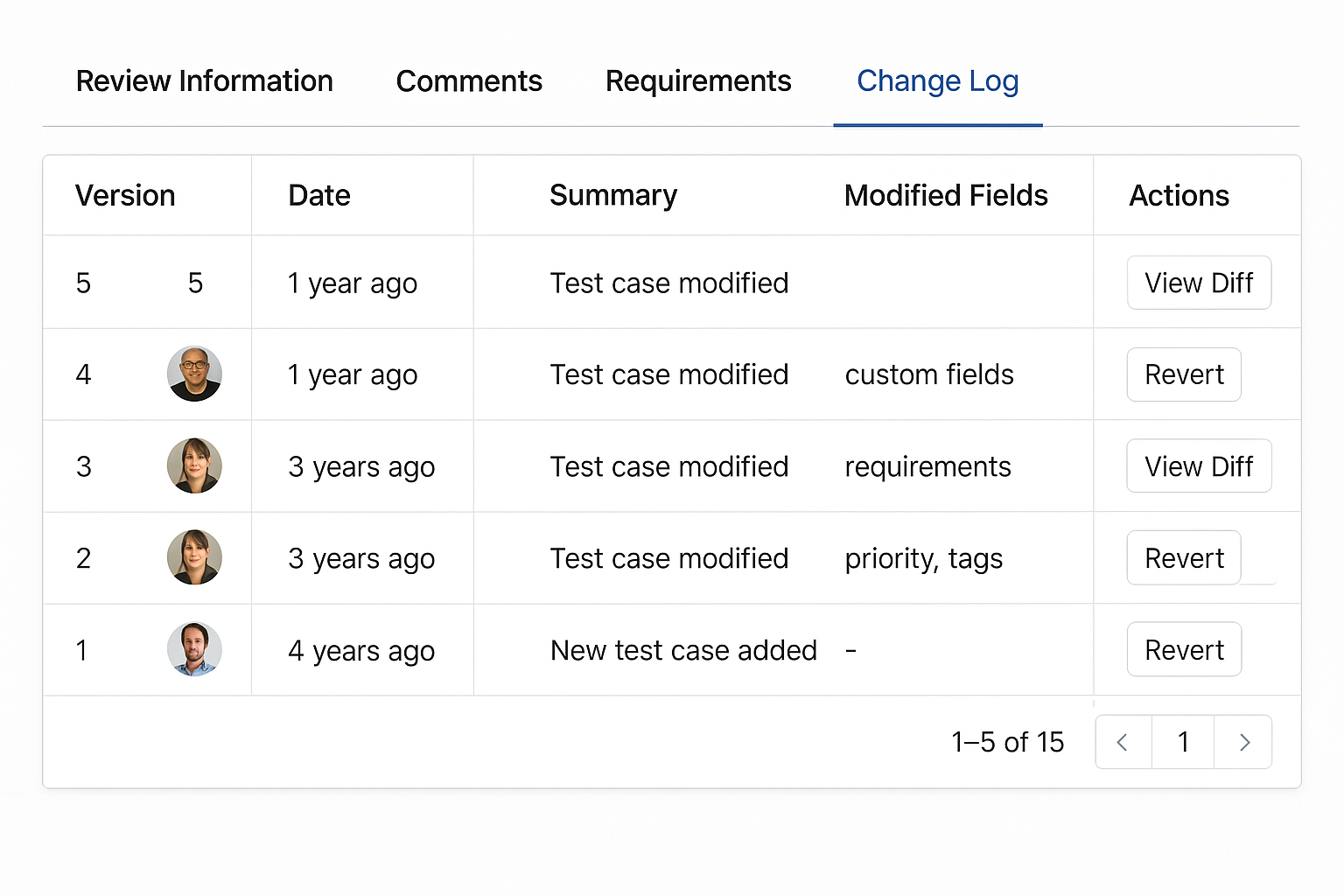This screenshot has width=1344, height=896.
Task: Click the Version column header
Action: pos(125,195)
